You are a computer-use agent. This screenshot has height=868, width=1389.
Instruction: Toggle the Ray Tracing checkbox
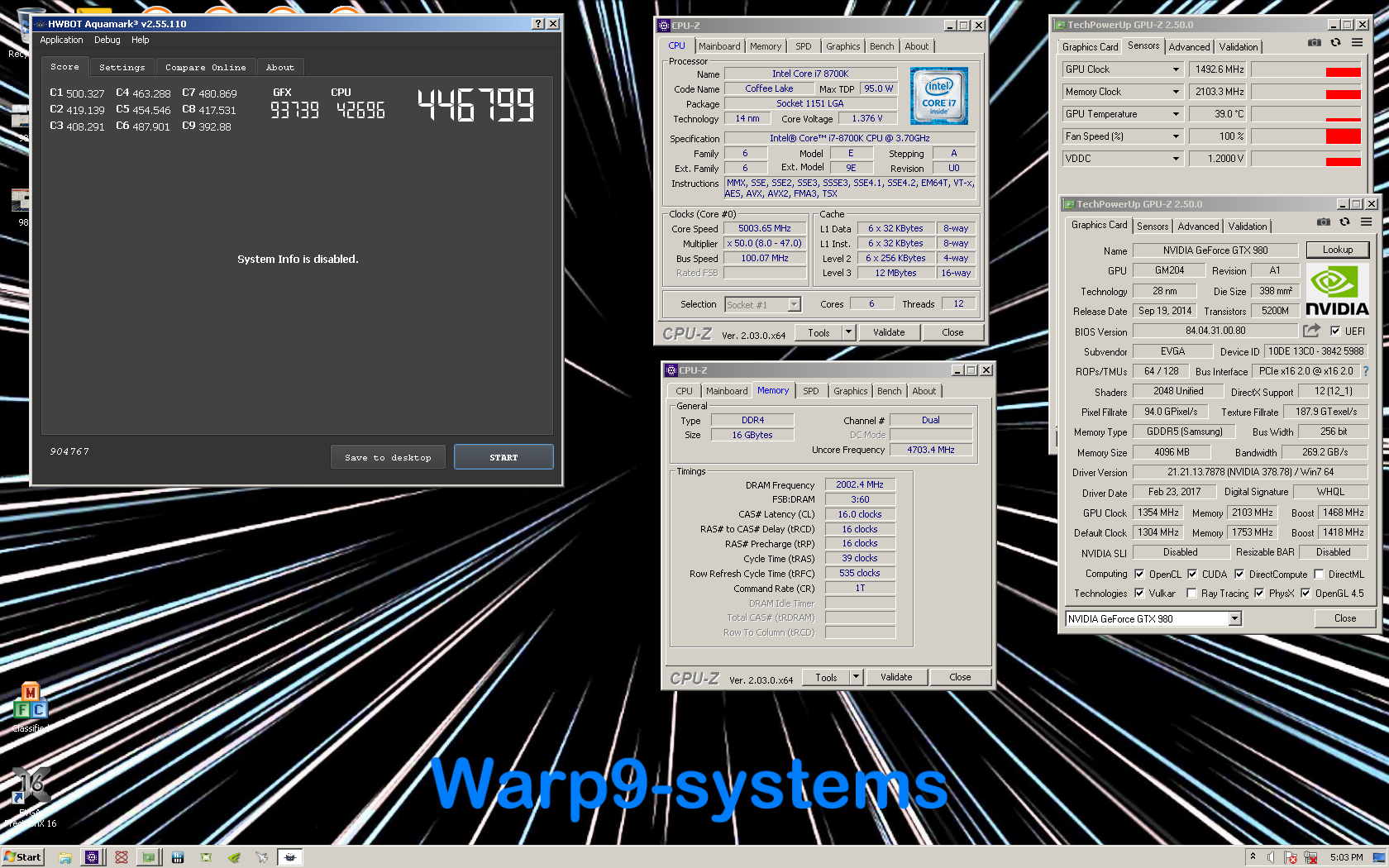point(1191,593)
